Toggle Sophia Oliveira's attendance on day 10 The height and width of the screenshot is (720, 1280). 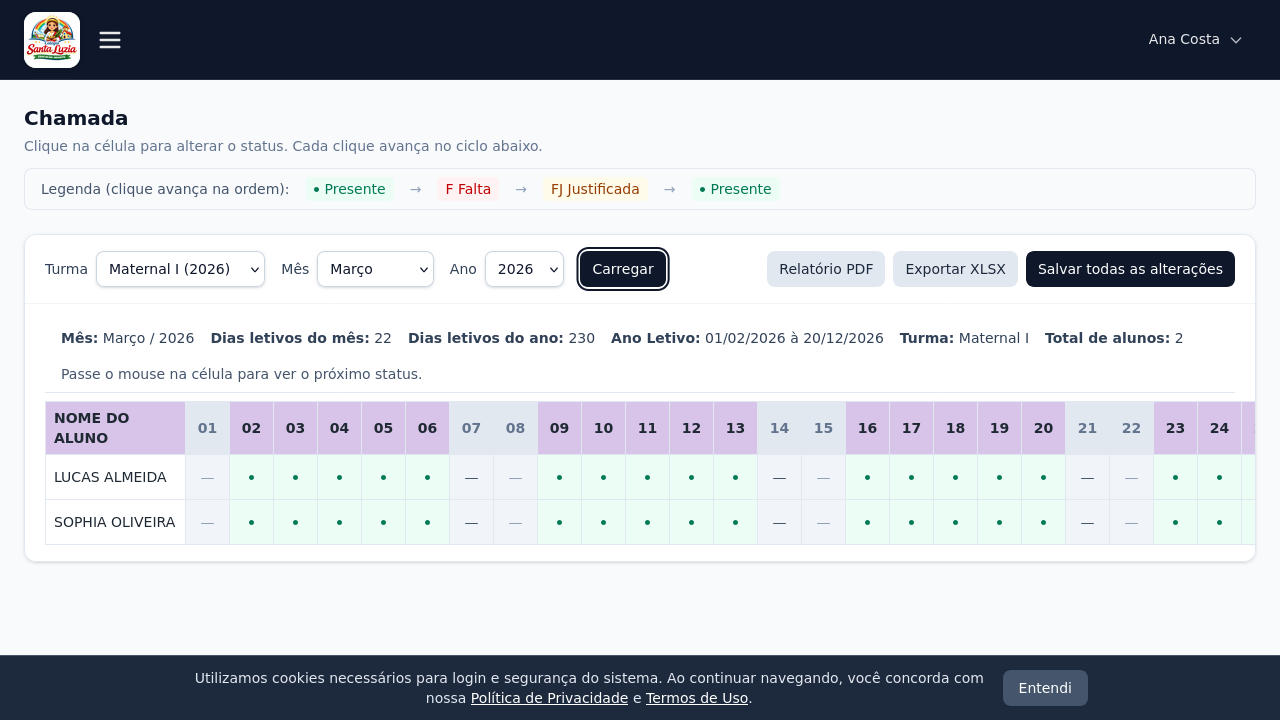(x=603, y=522)
